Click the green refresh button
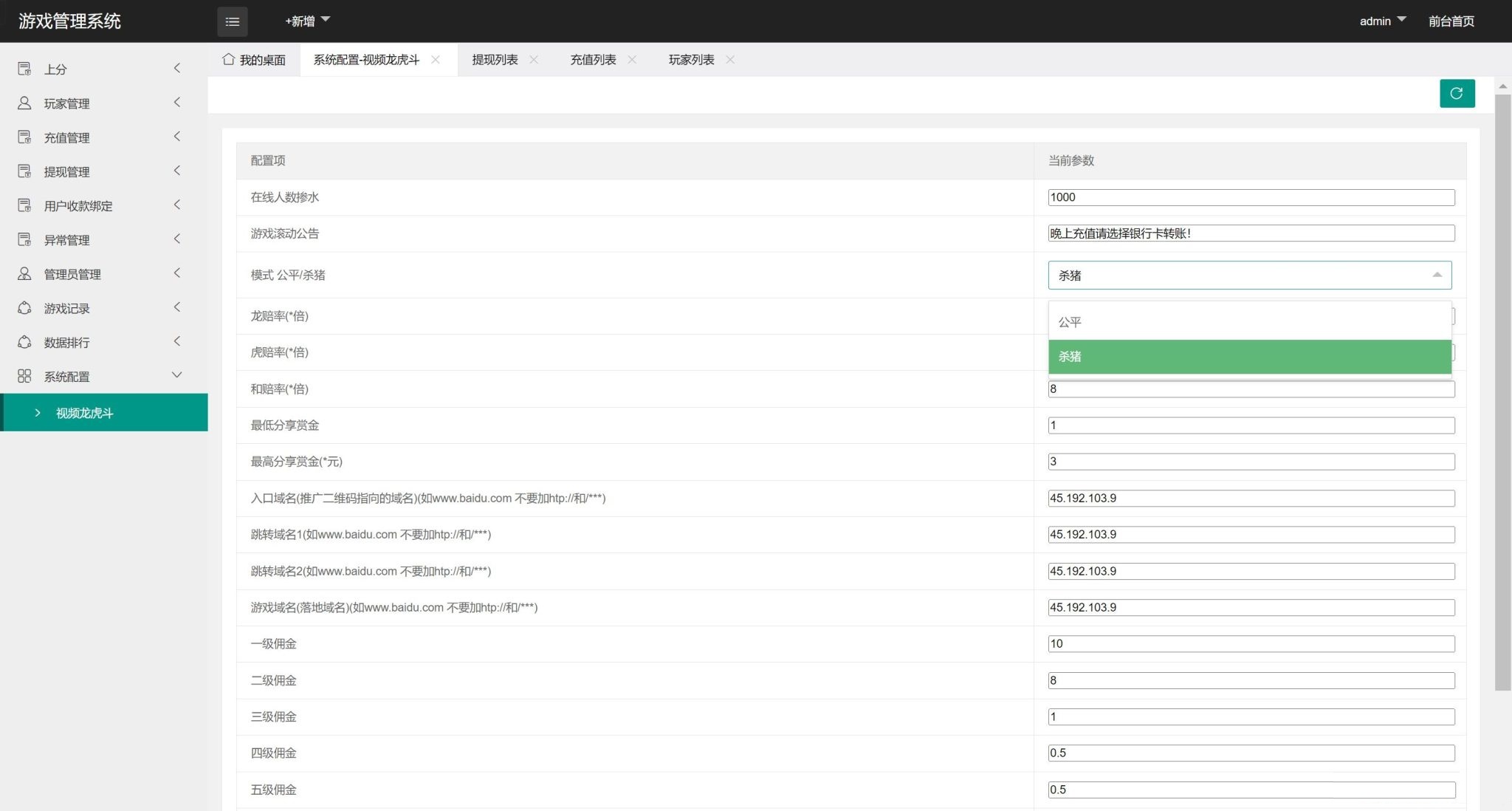This screenshot has height=811, width=1512. pyautogui.click(x=1457, y=93)
